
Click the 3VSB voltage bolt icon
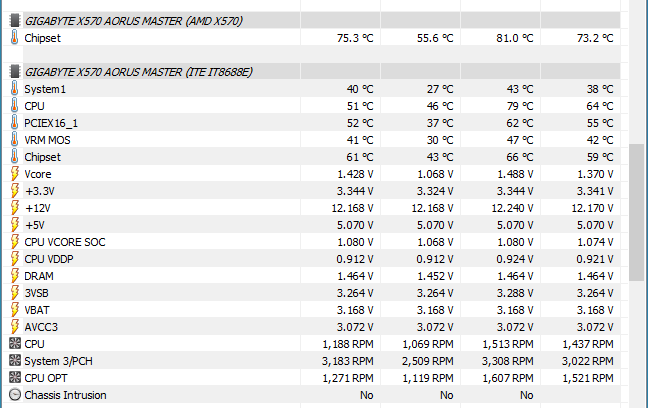pyautogui.click(x=14, y=293)
